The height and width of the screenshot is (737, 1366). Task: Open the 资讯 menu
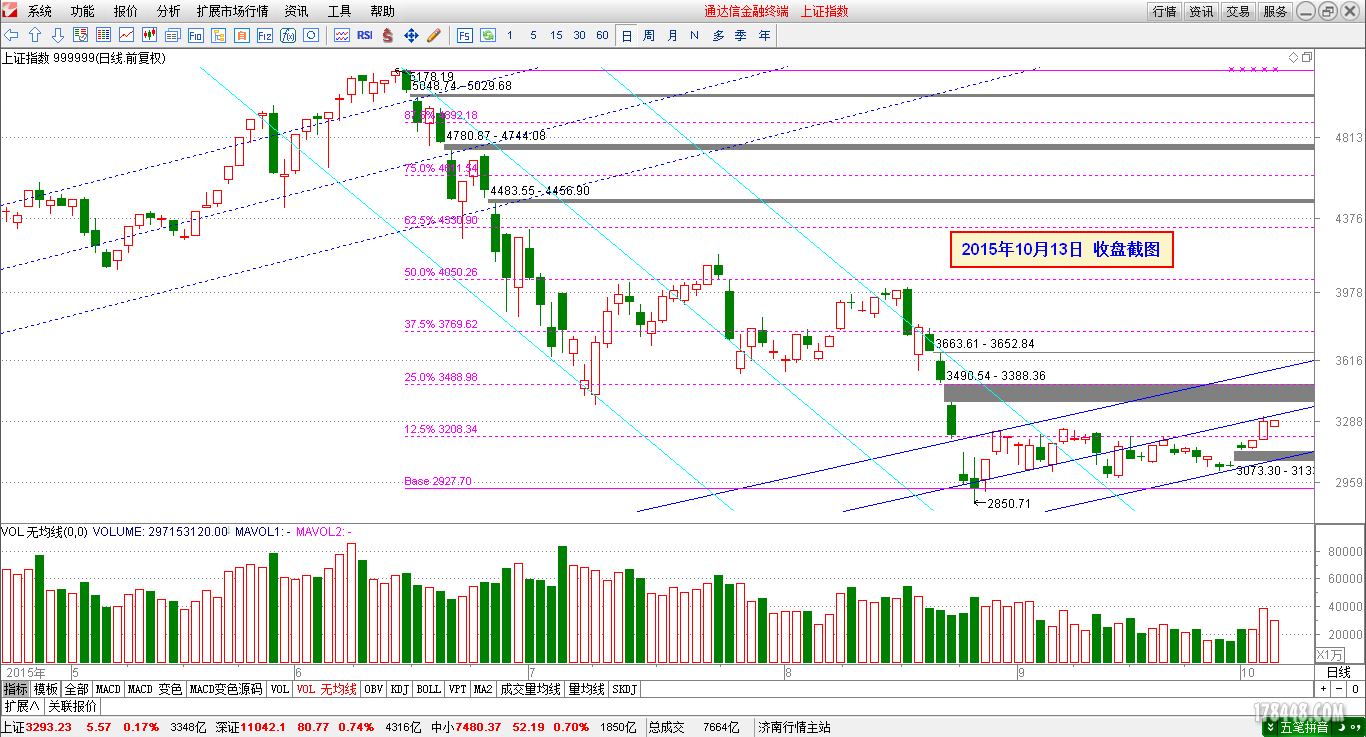pyautogui.click(x=296, y=11)
